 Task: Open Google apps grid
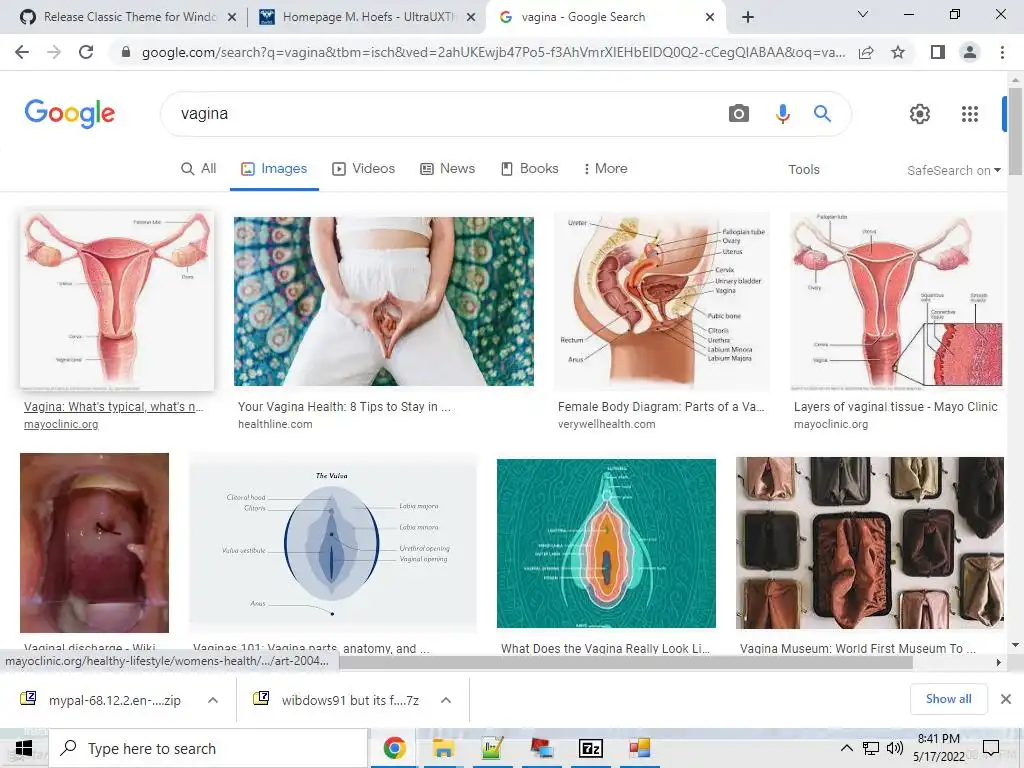tap(970, 114)
